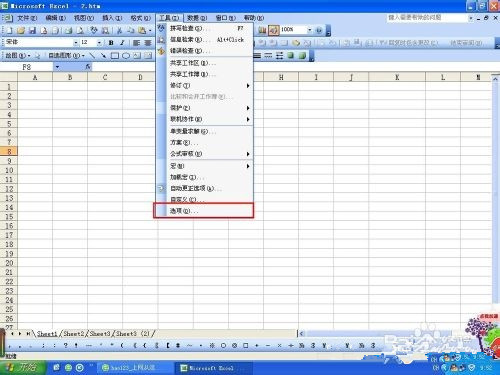The image size is (500, 375).
Task: Select the Cut scissors icon
Action: pos(119,30)
